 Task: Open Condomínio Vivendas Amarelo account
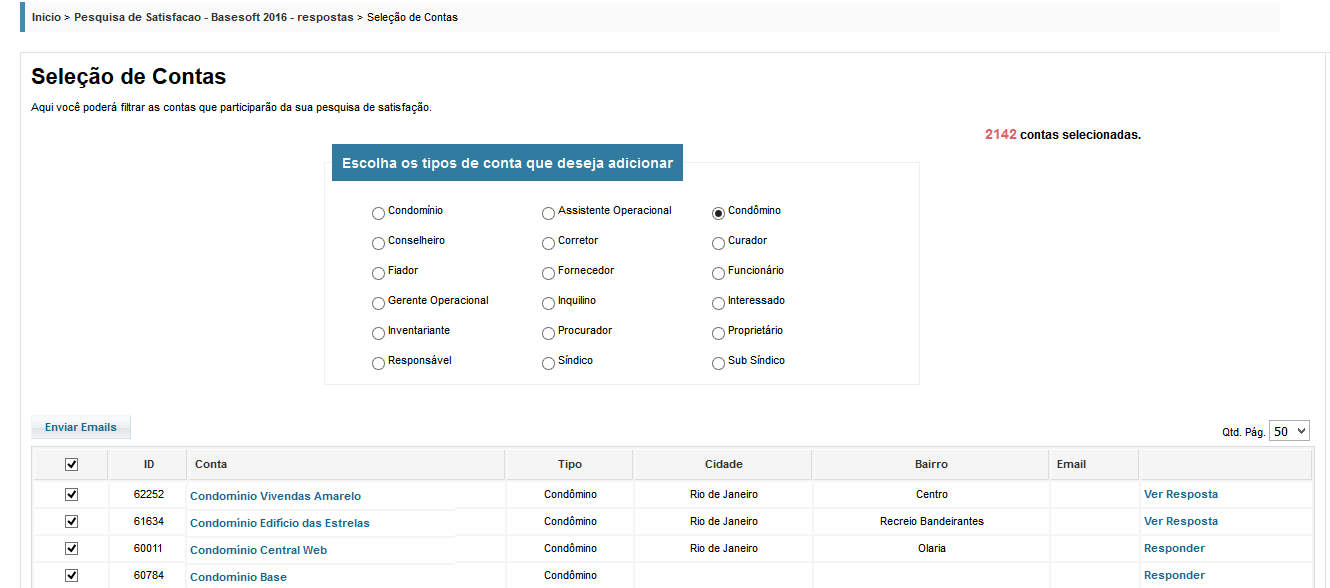275,496
